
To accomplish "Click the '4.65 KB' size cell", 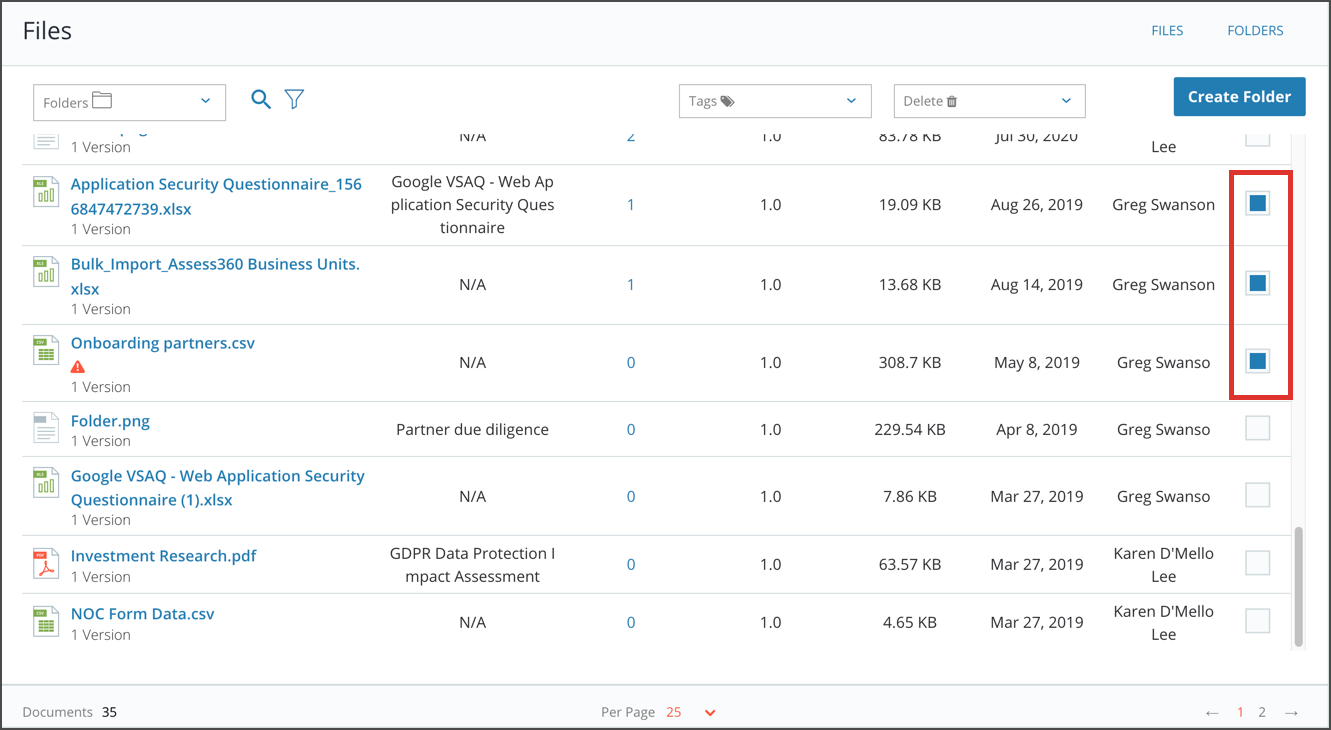I will coord(910,623).
